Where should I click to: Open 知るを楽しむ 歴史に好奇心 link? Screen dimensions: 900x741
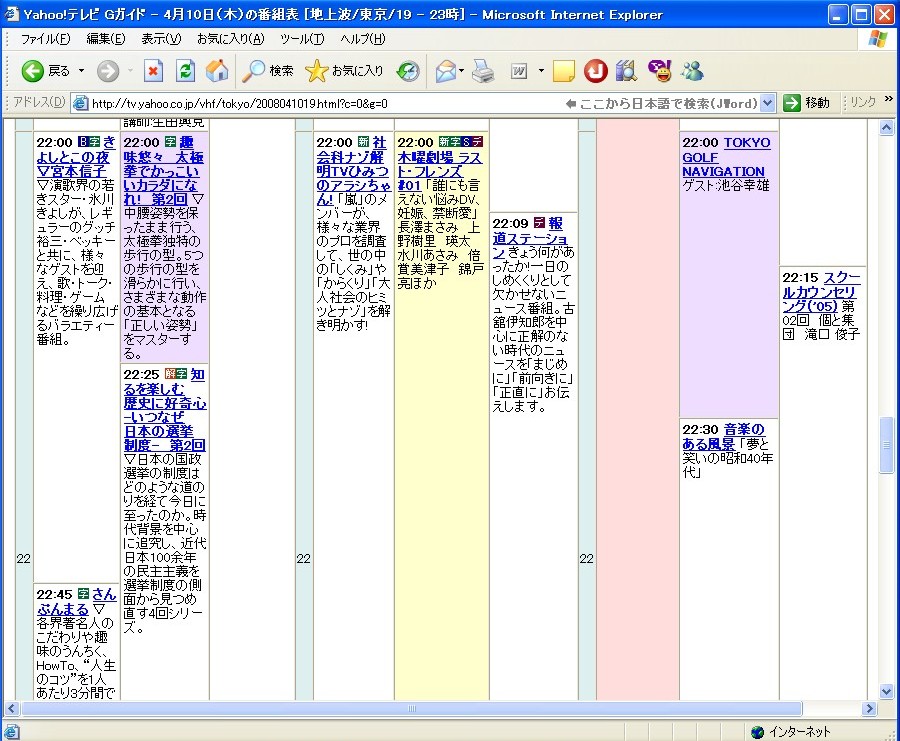click(165, 410)
